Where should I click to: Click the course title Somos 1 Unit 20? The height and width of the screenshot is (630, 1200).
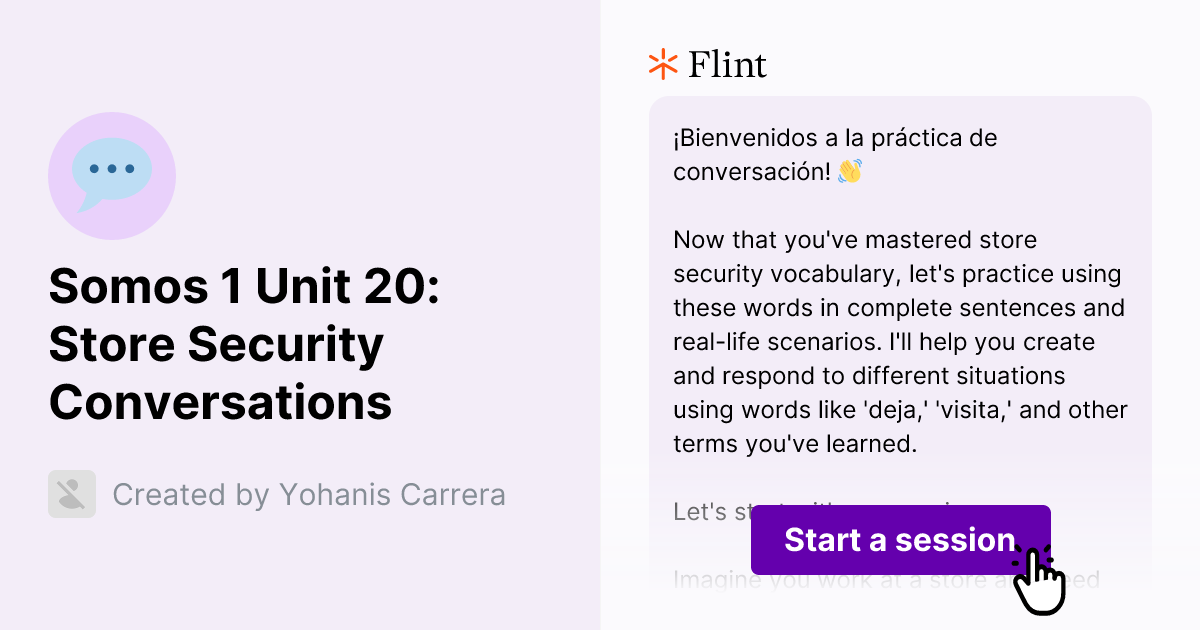click(x=246, y=287)
